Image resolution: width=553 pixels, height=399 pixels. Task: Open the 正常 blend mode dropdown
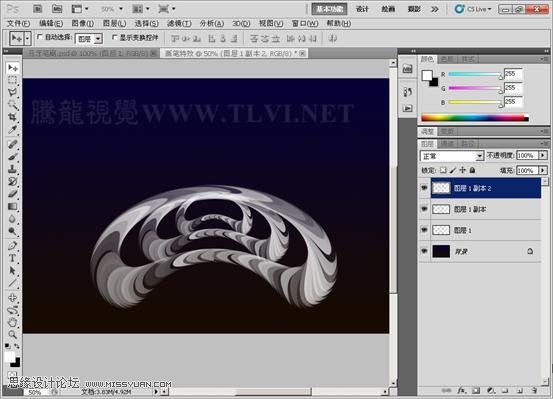[452, 156]
